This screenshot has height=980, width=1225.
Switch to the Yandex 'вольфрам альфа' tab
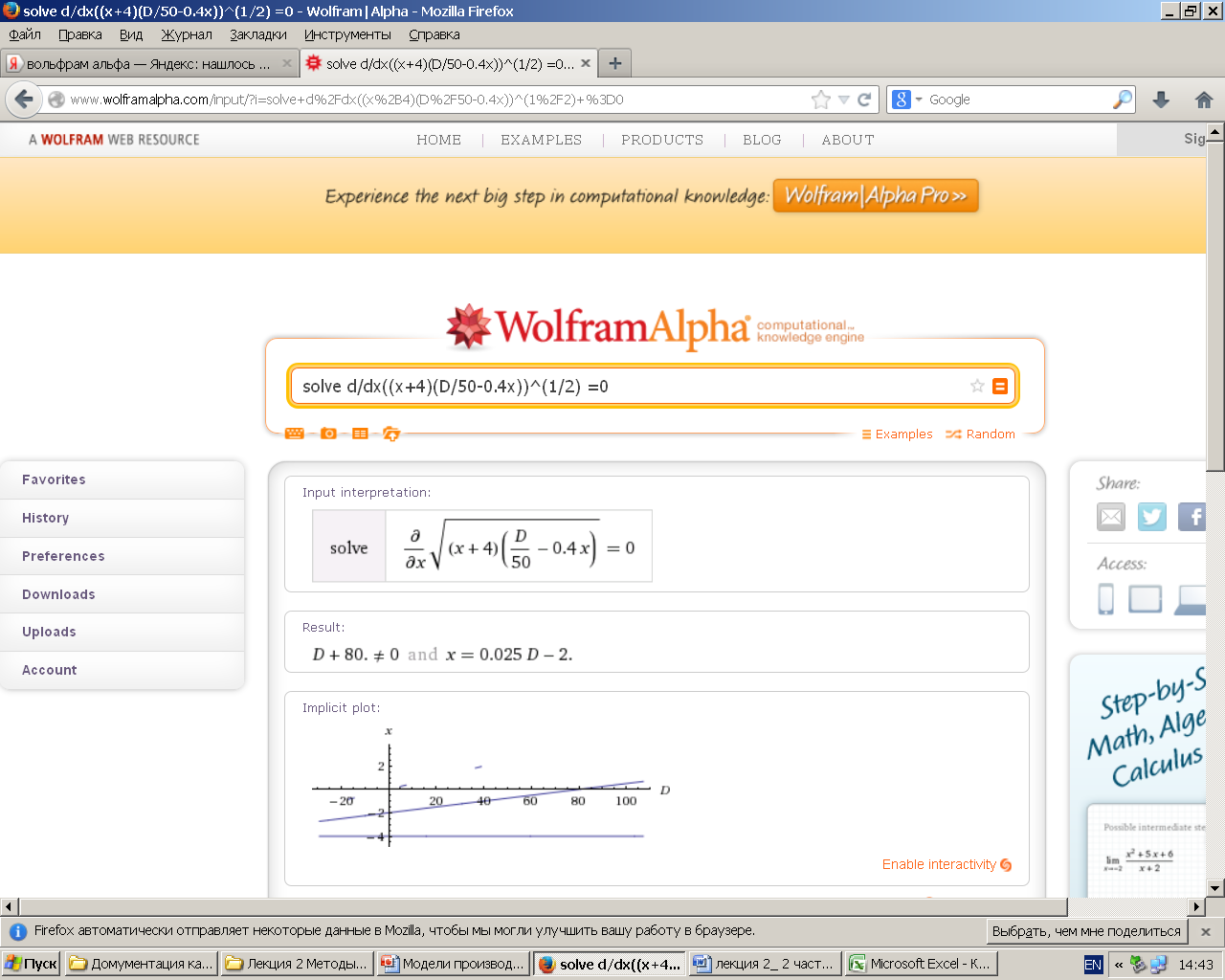(148, 63)
